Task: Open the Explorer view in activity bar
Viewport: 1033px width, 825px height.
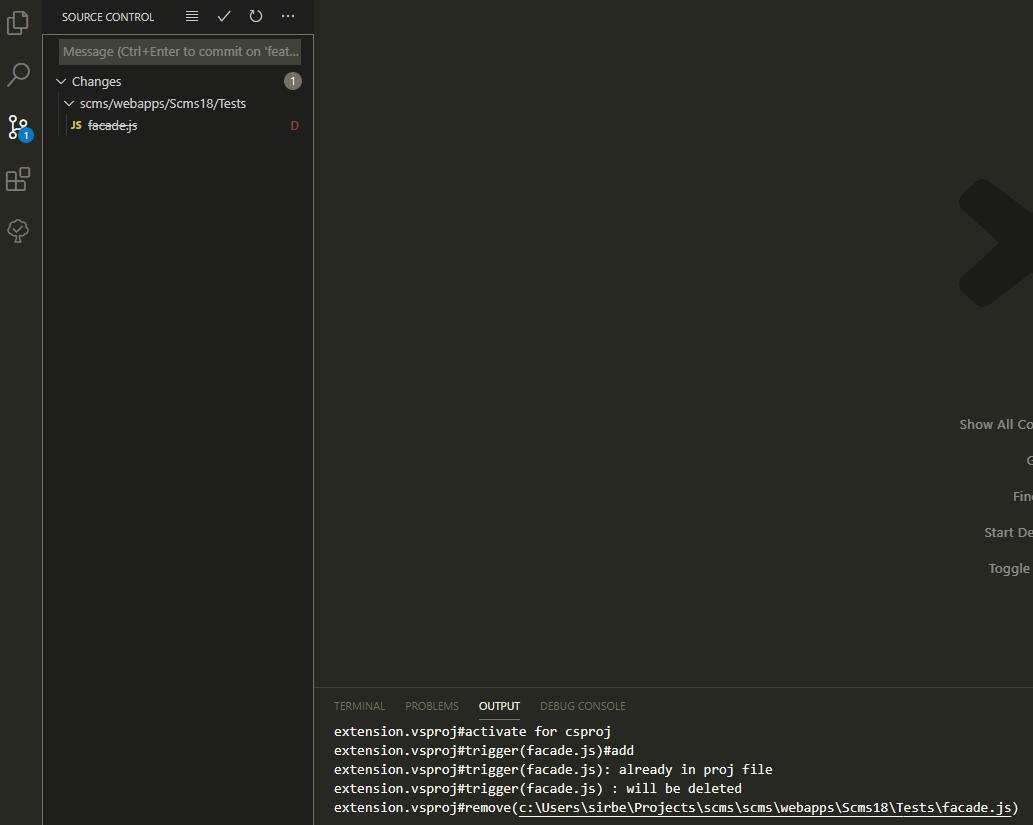Action: point(18,22)
